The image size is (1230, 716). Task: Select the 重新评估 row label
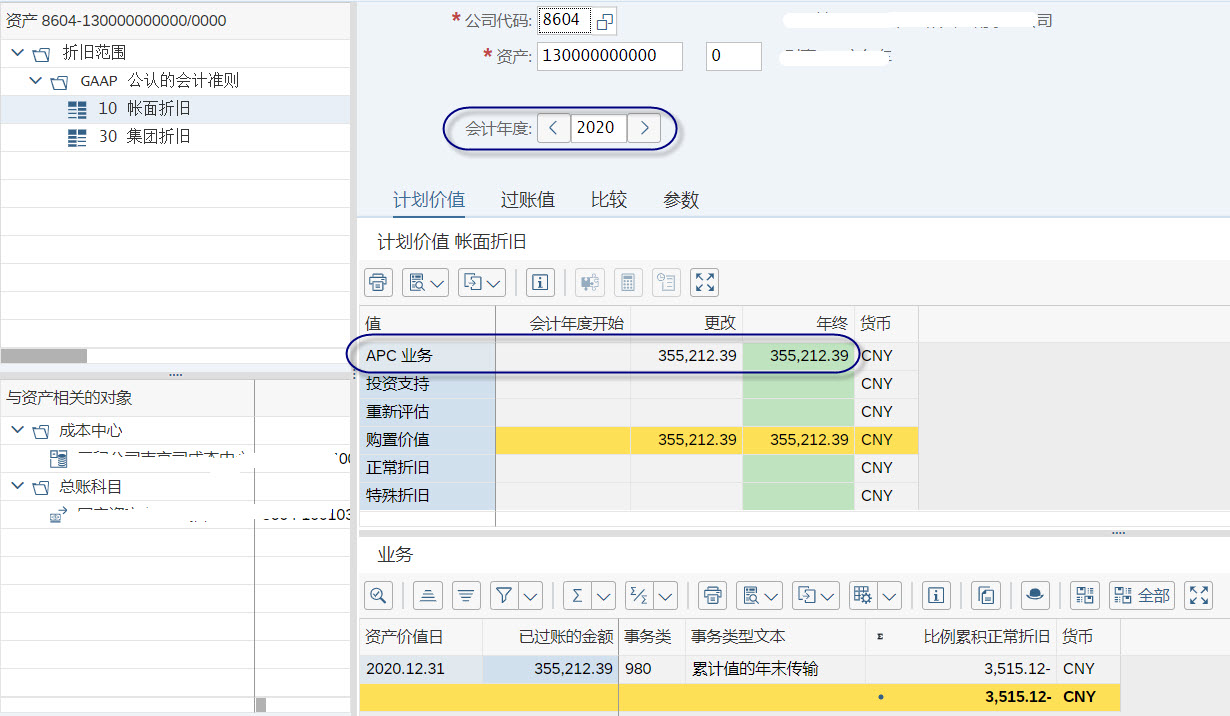click(x=428, y=412)
